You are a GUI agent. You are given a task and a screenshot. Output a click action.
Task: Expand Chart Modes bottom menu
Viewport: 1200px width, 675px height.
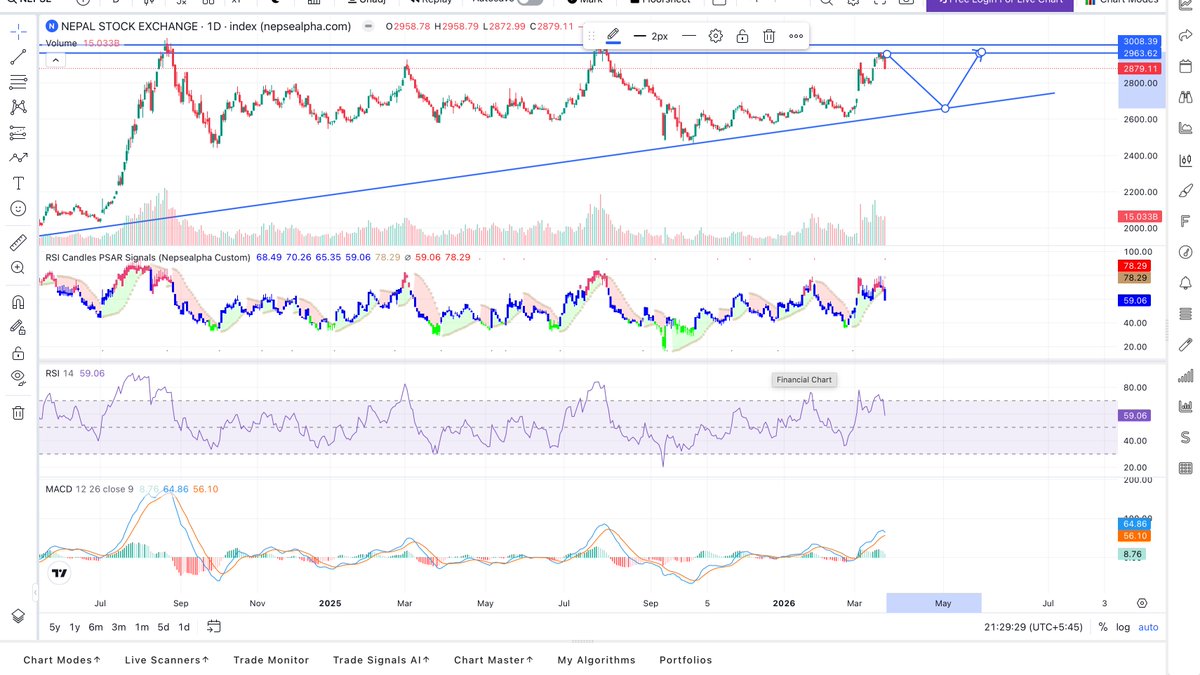click(x=62, y=660)
